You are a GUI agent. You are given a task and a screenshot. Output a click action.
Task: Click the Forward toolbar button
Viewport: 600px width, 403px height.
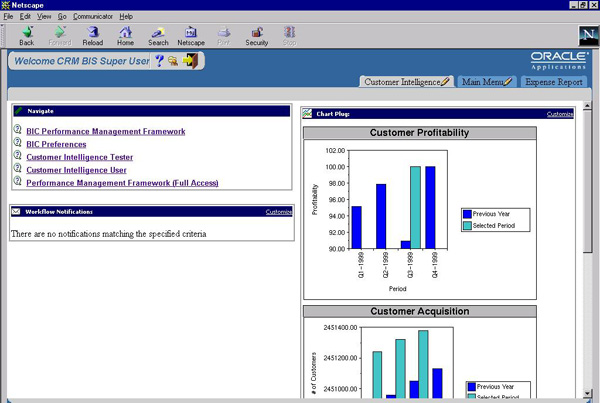[x=60, y=36]
